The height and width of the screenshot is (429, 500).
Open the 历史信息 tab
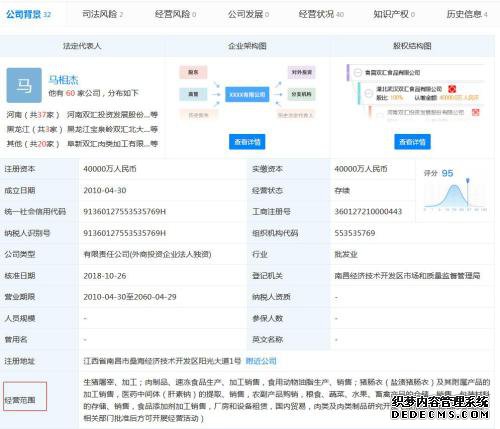467,14
